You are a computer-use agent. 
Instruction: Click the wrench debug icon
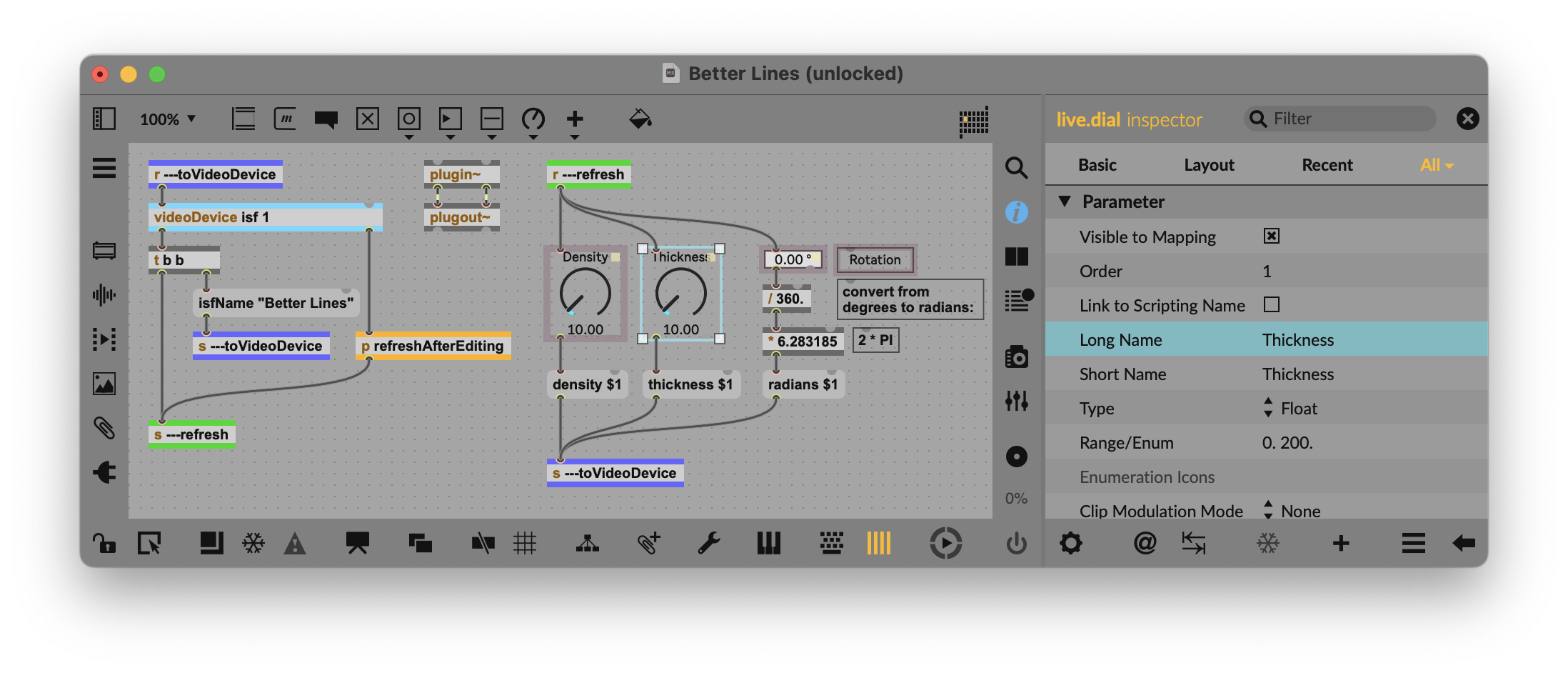[708, 544]
